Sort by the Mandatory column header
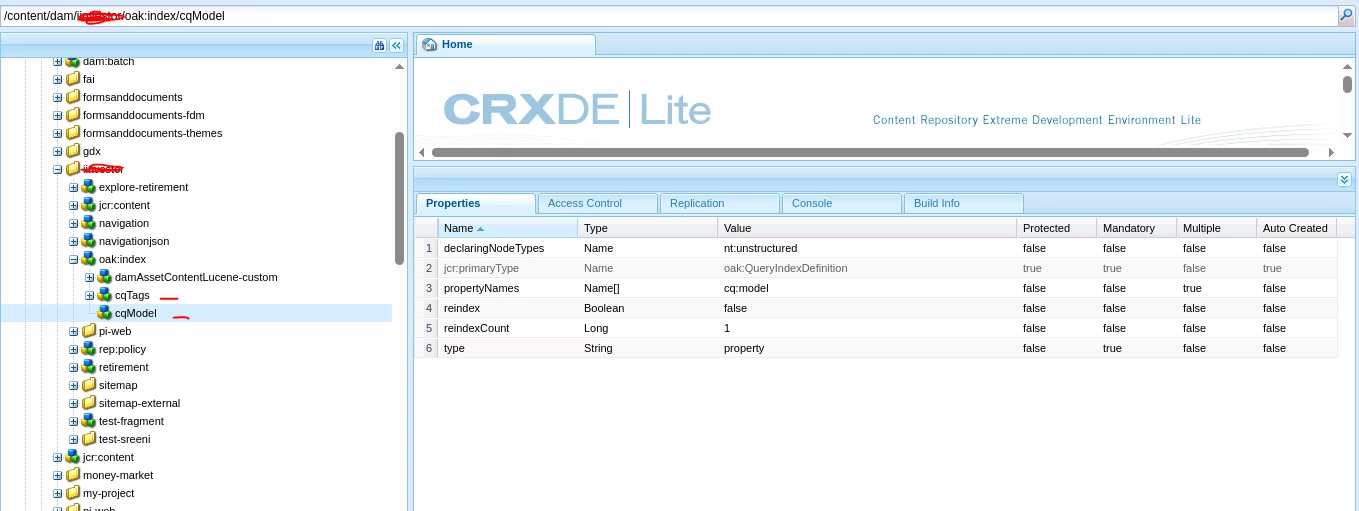The width and height of the screenshot is (1359, 511). point(1136,228)
